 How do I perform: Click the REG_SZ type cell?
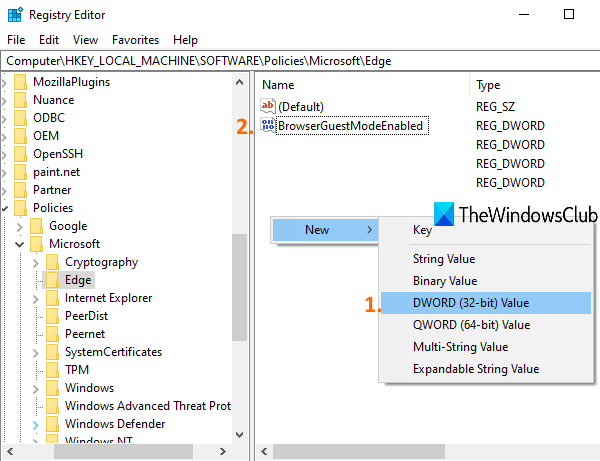(495, 107)
